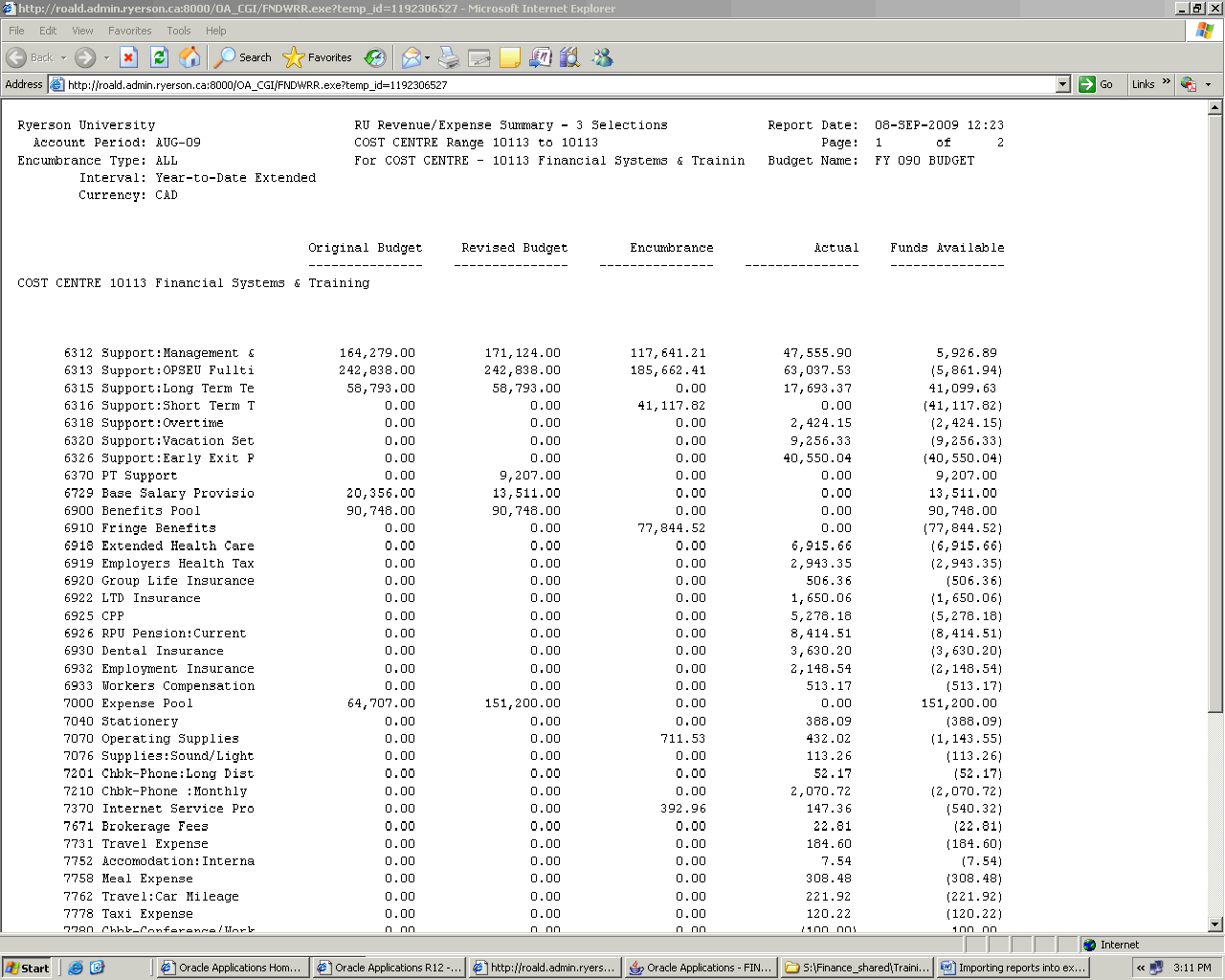The width and height of the screenshot is (1225, 980).
Task: Open the View menu
Action: (x=82, y=31)
